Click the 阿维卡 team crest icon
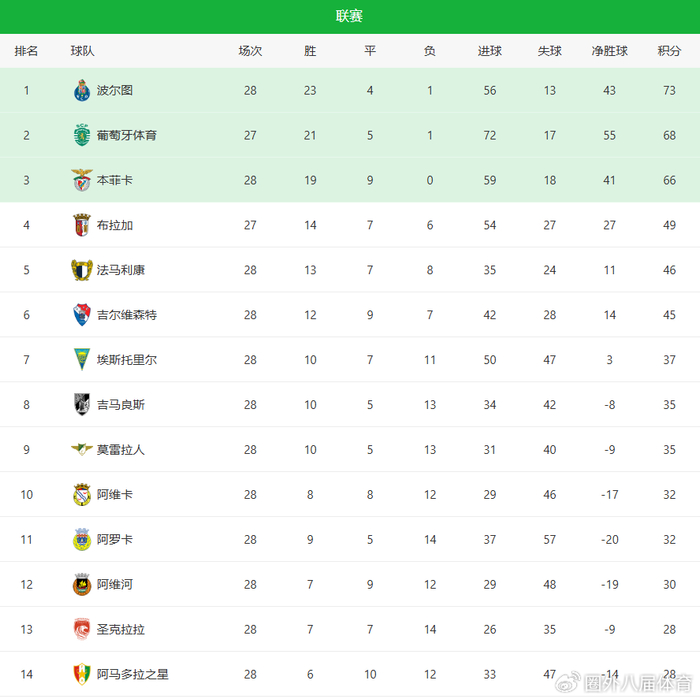 coord(82,495)
